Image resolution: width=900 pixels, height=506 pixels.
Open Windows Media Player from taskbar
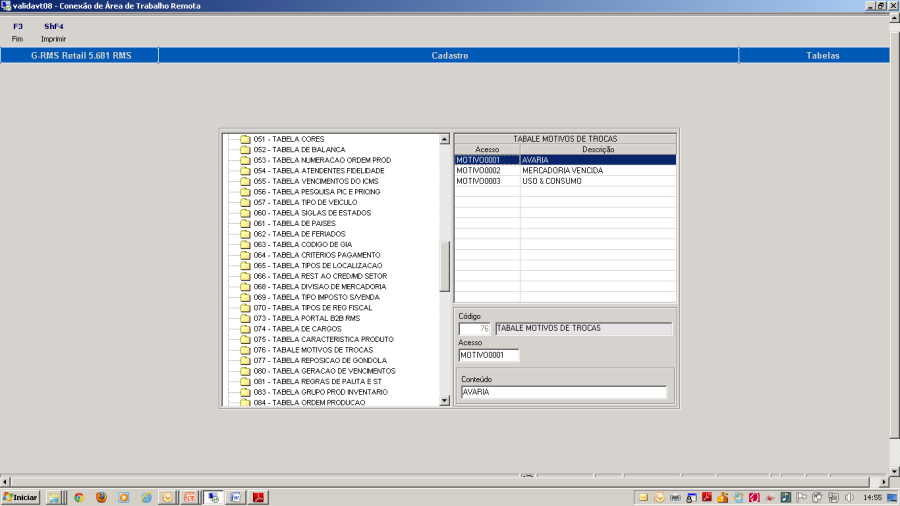(x=123, y=497)
